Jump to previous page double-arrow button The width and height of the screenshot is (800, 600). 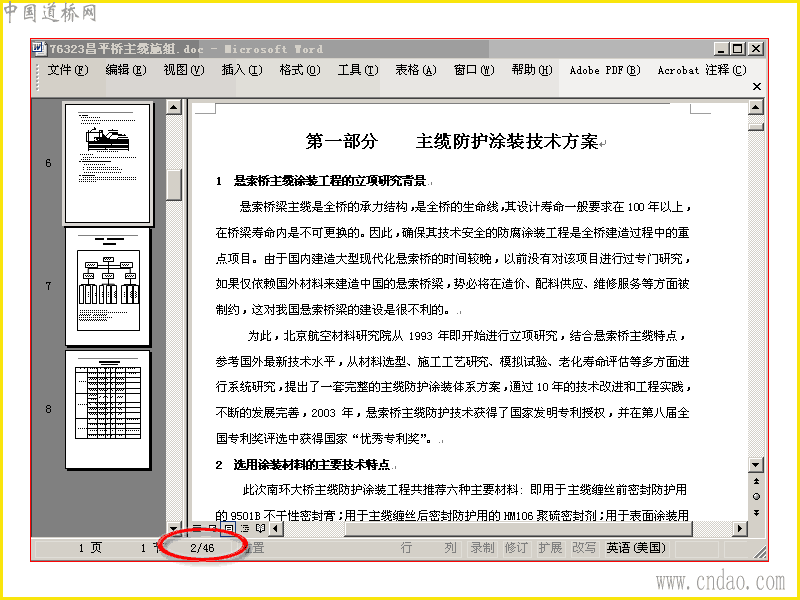point(756,481)
